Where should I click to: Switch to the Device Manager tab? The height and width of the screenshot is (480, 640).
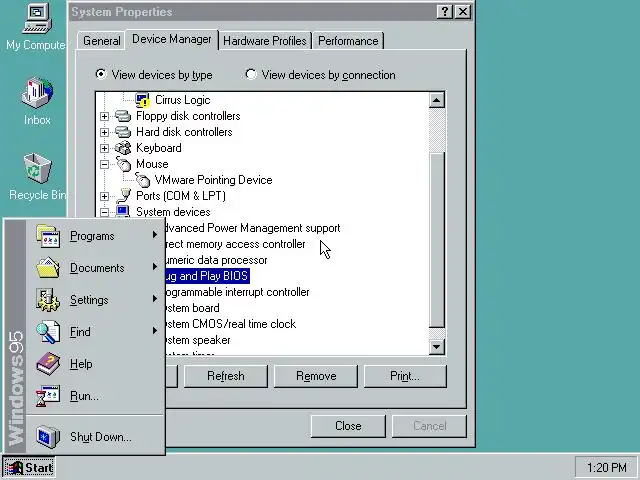click(172, 40)
